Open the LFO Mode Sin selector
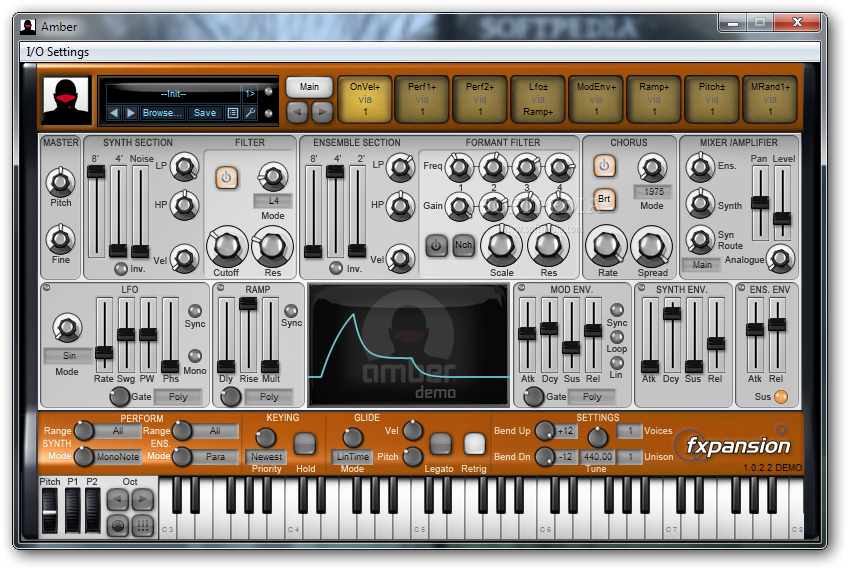Viewport: 848px width, 570px height. point(69,356)
